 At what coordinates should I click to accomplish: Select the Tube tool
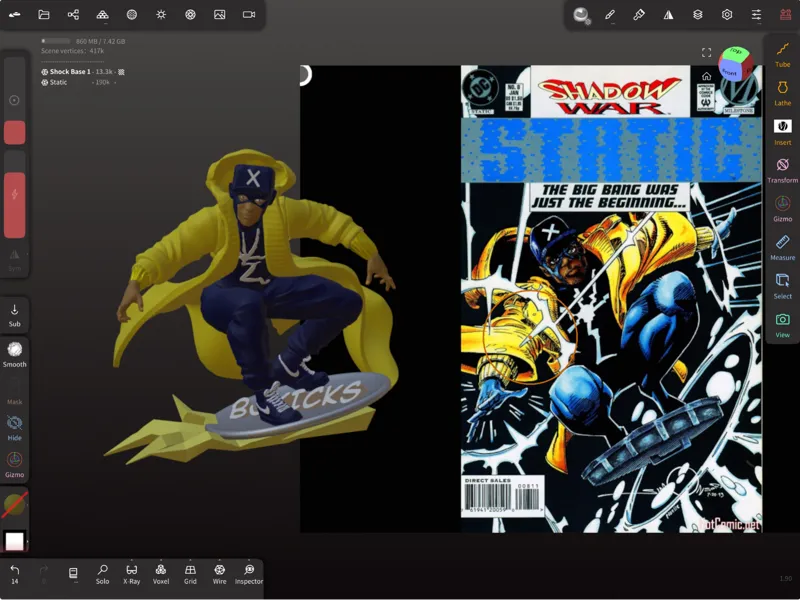tap(782, 55)
